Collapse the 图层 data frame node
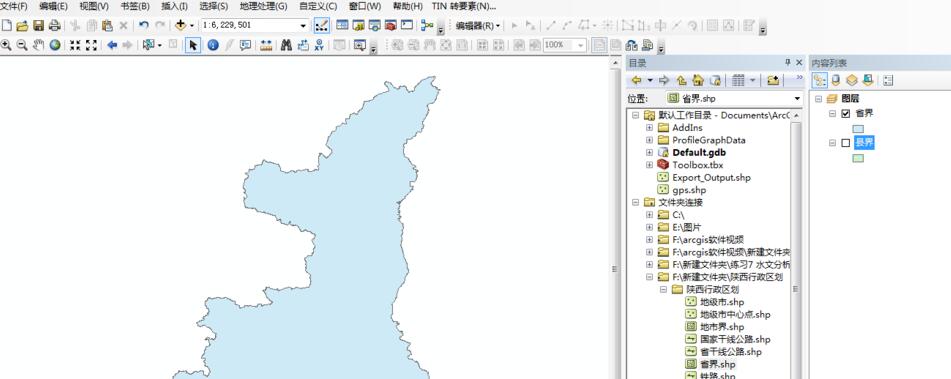This screenshot has width=951, height=379. [819, 99]
